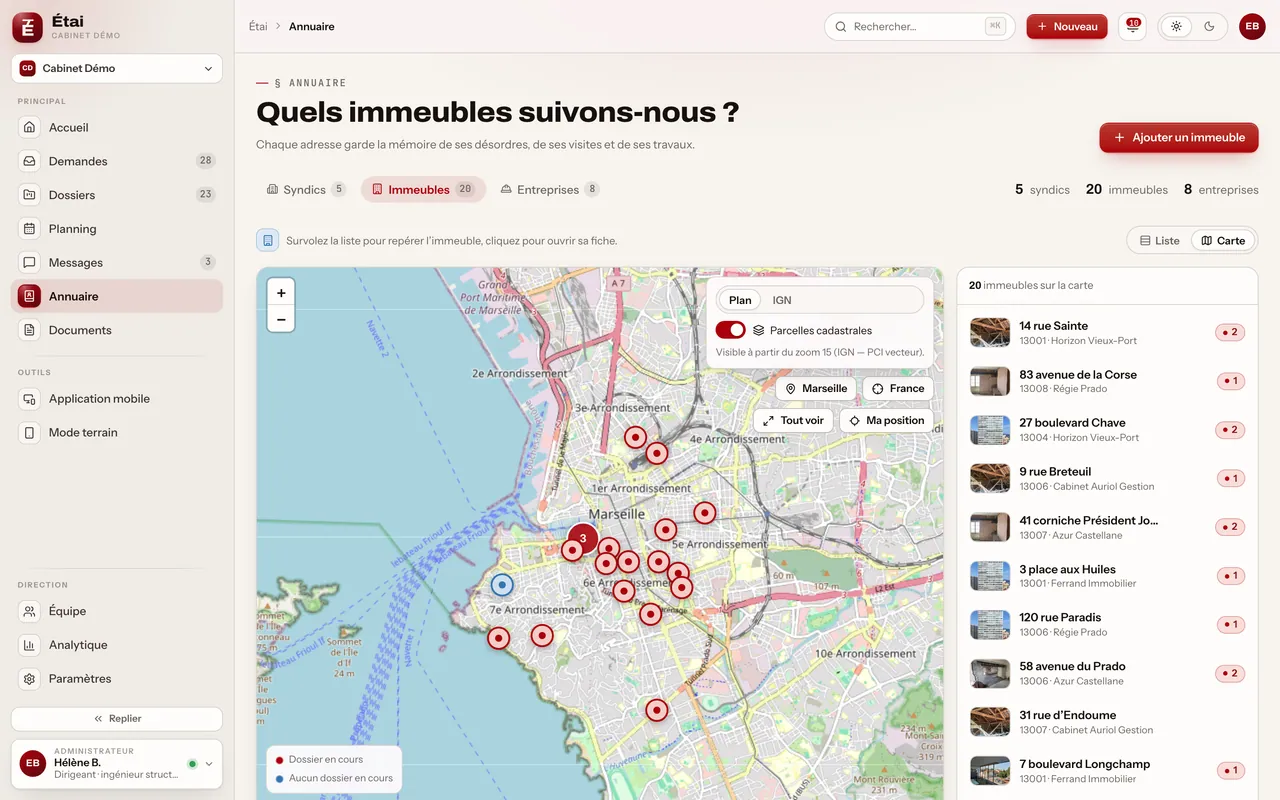Open Application mobile tool
The image size is (1280, 800).
(x=117, y=398)
